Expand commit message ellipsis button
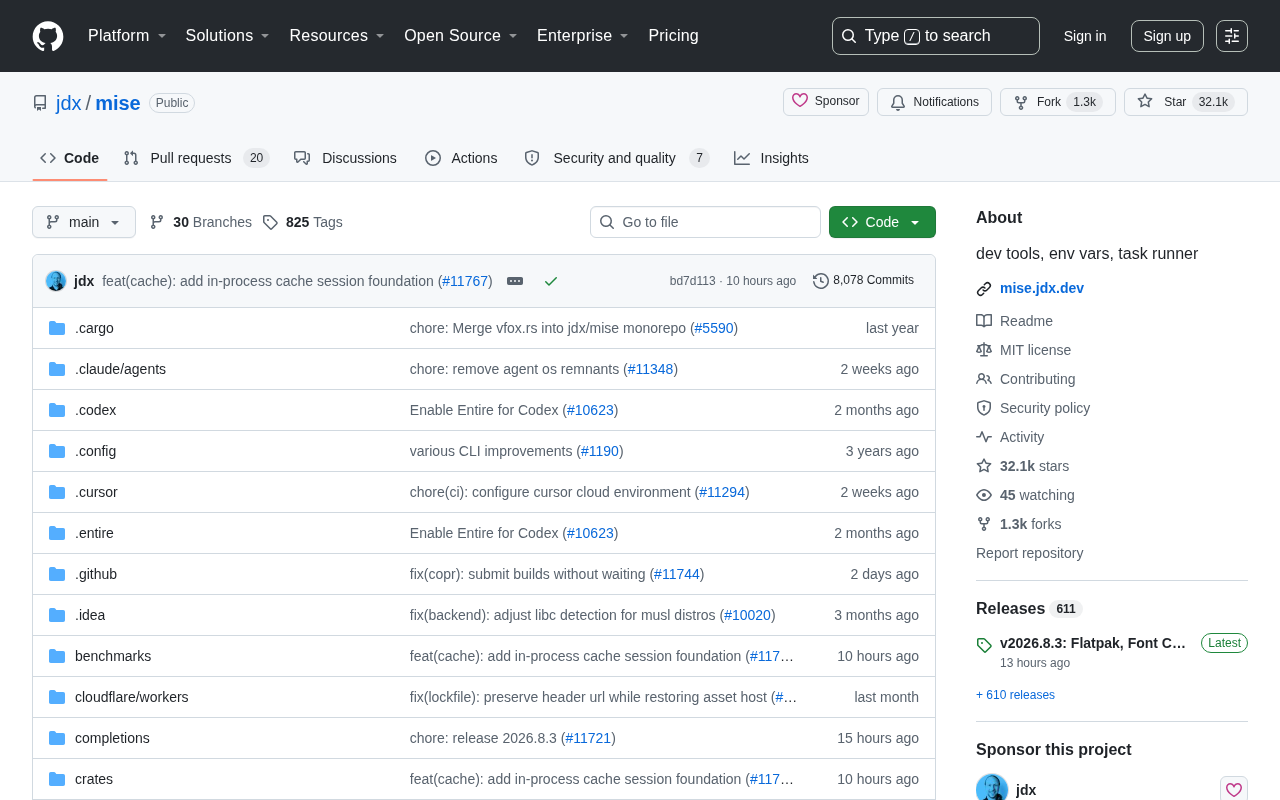 515,281
